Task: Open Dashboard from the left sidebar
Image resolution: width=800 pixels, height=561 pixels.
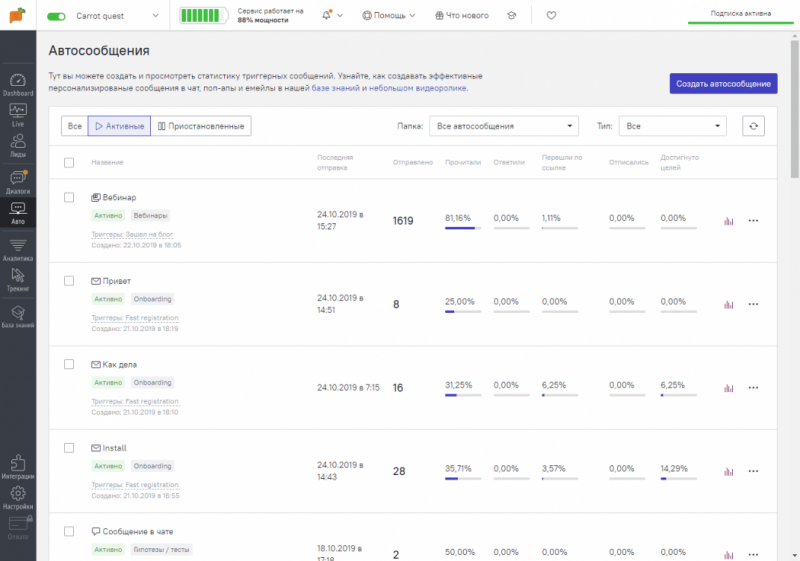Action: pyautogui.click(x=17, y=83)
